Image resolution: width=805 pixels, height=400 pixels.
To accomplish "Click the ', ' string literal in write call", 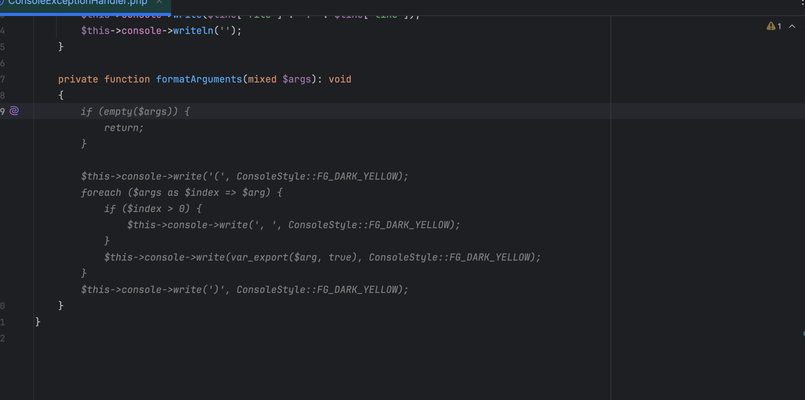I will pos(265,225).
